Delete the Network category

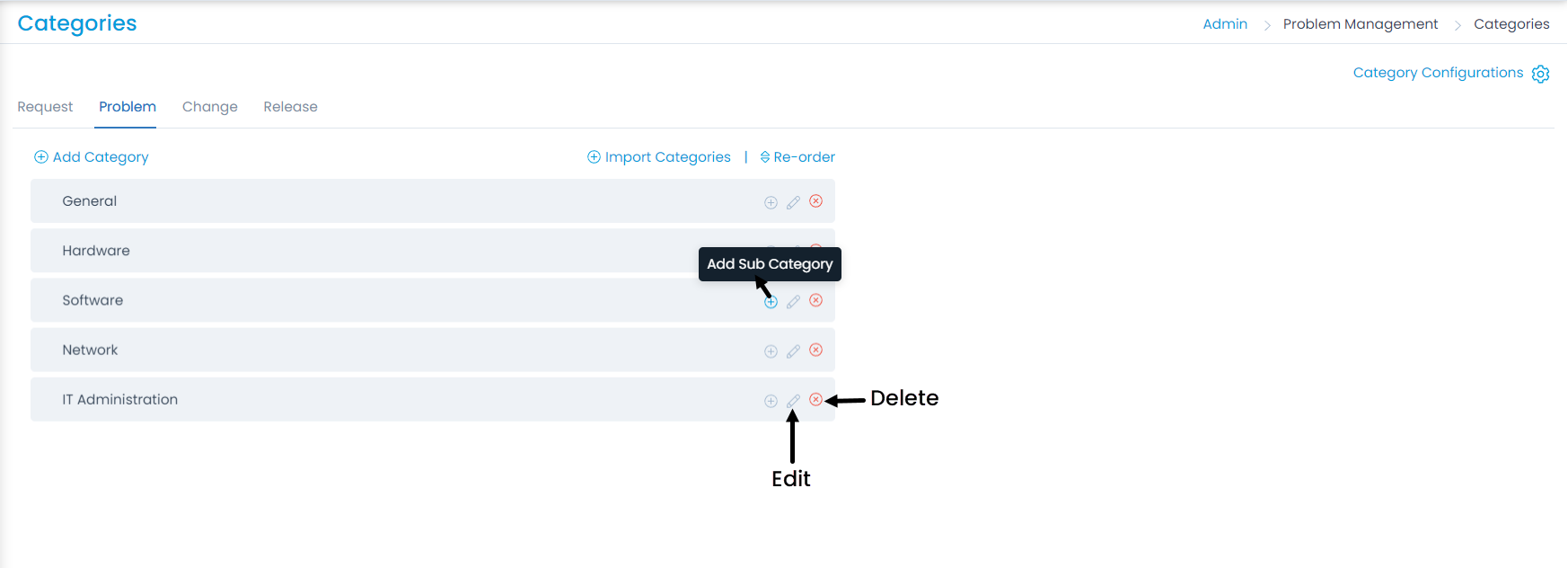[815, 350]
